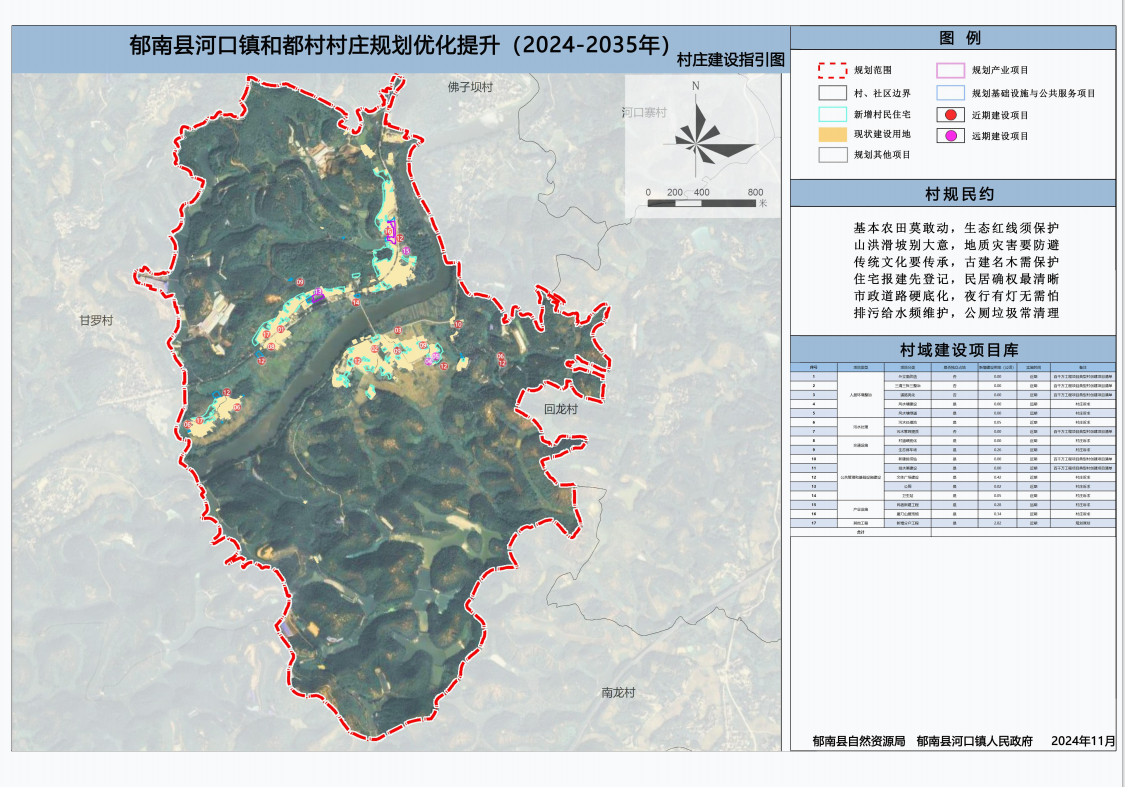Click the magenta circle 远期建设项目 legend icon
This screenshot has width=1125, height=787.
coord(950,136)
